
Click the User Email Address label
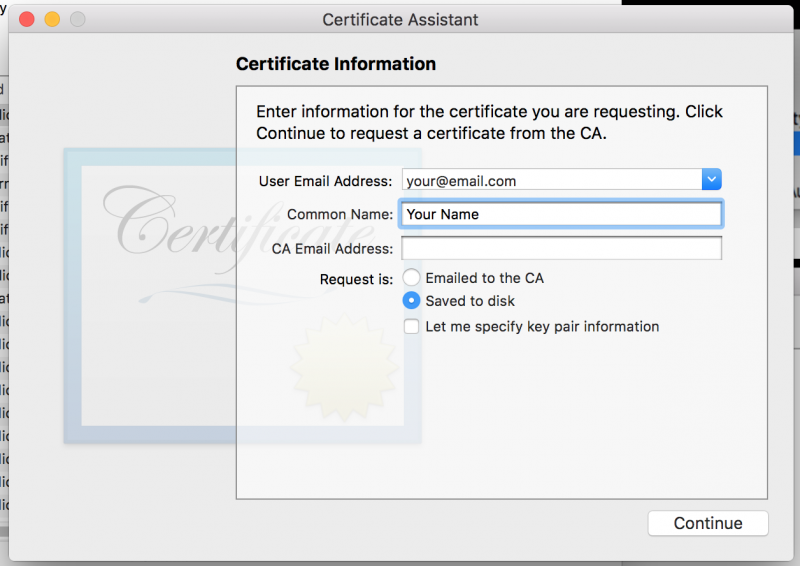[x=325, y=181]
